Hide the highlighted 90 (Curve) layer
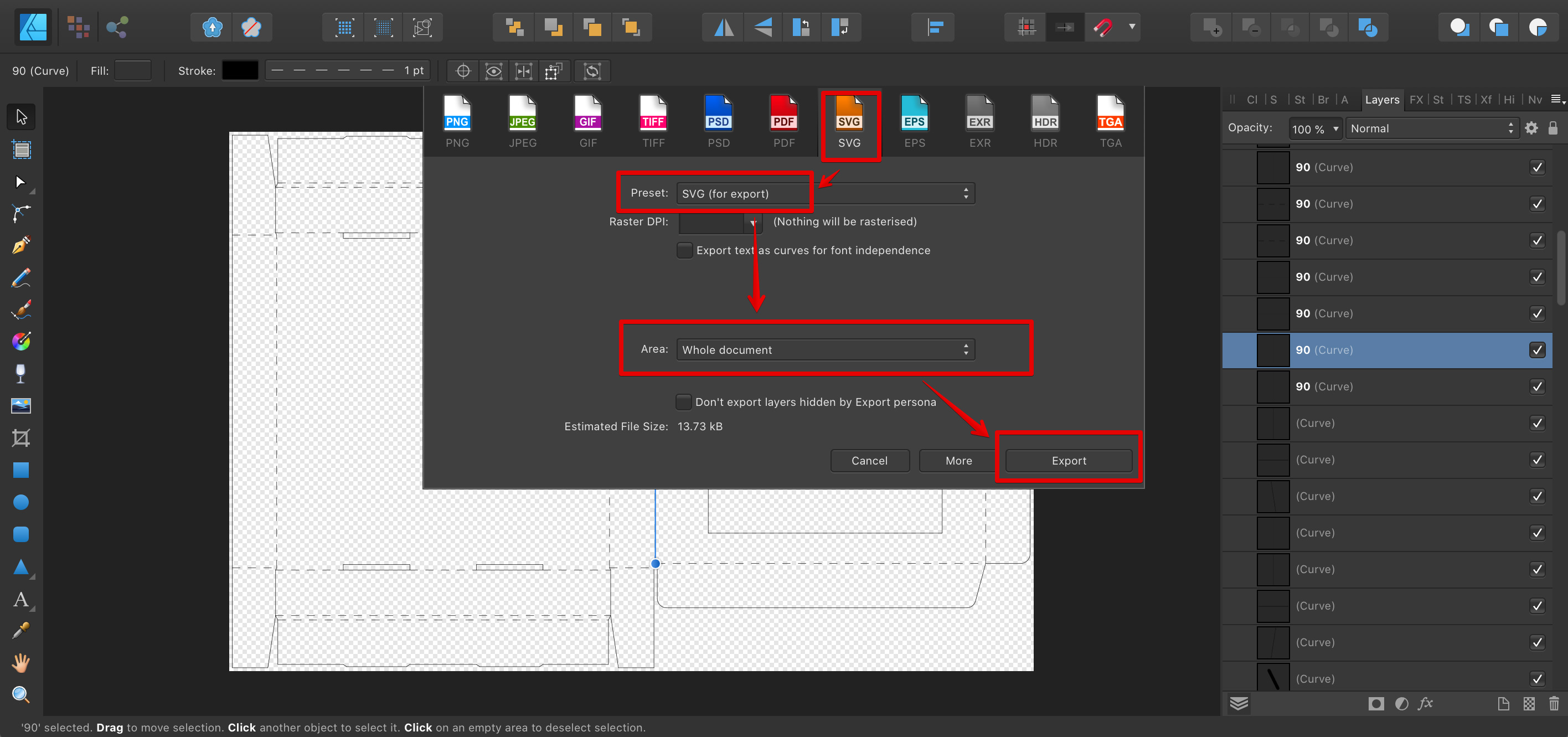The height and width of the screenshot is (737, 1568). point(1538,350)
